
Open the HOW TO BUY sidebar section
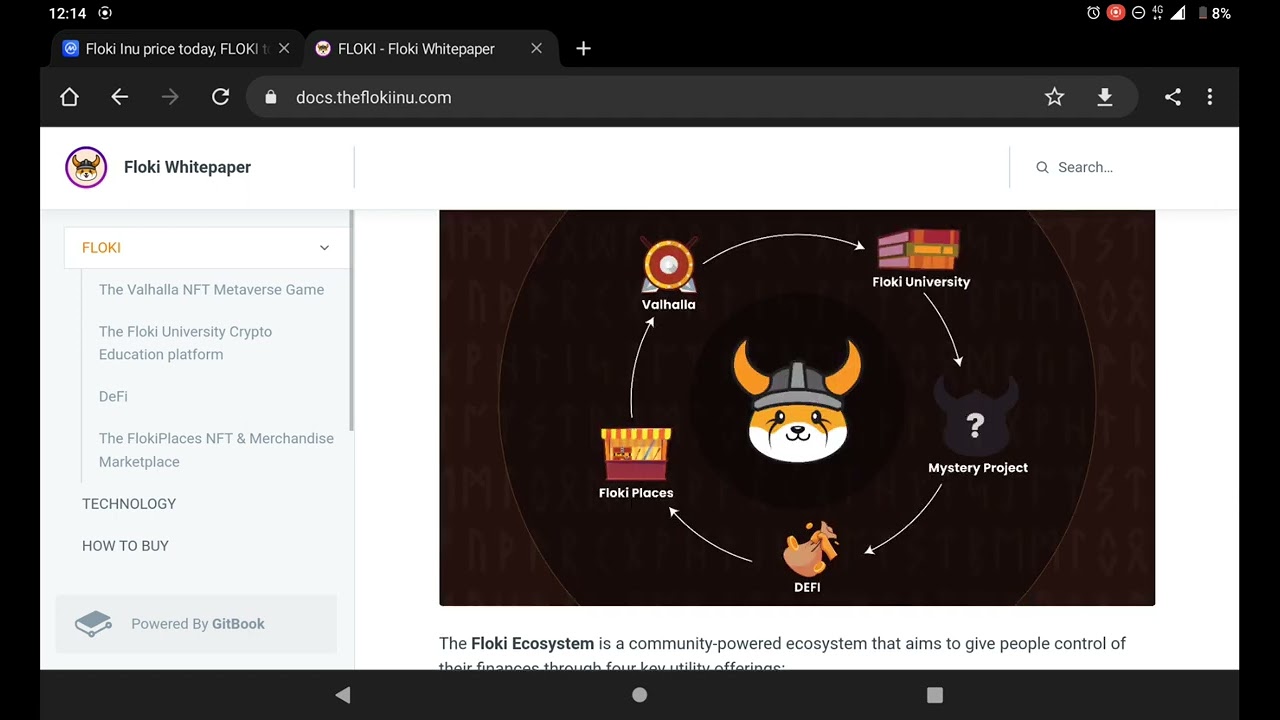pos(125,545)
